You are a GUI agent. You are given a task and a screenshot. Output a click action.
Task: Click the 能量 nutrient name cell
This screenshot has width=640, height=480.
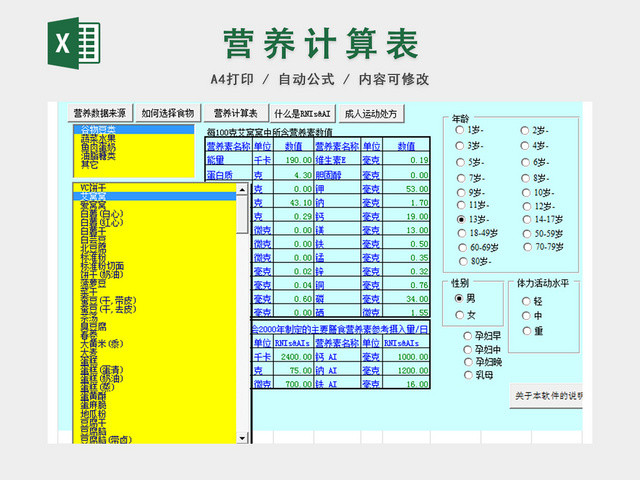(x=228, y=160)
